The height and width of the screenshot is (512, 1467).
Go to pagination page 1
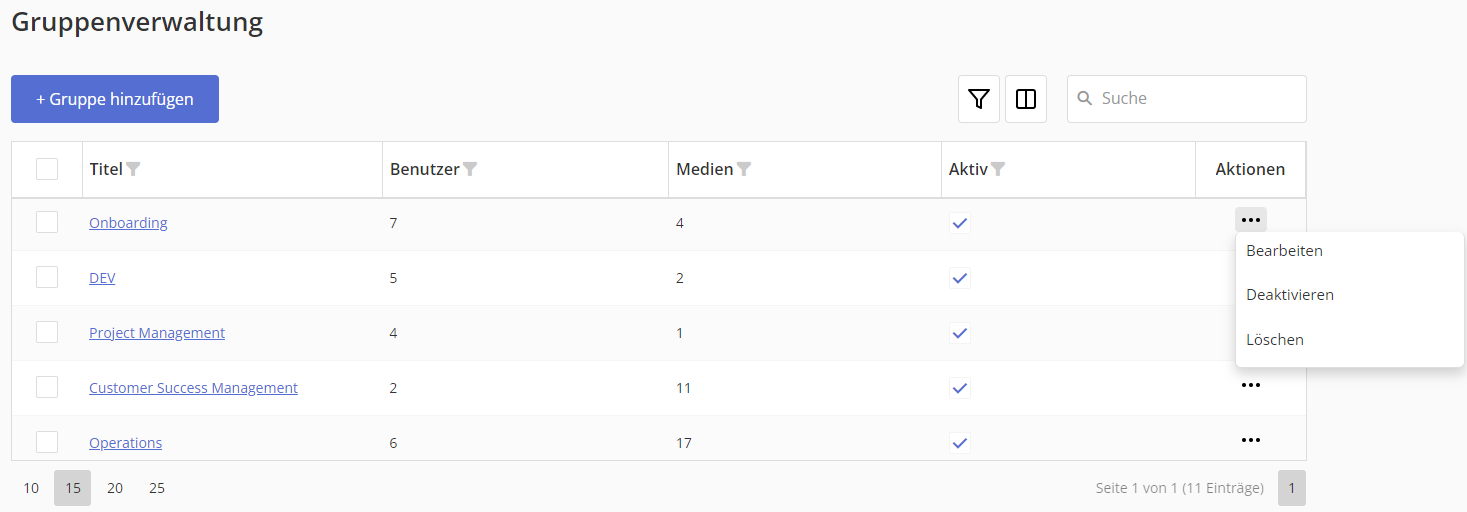click(x=1291, y=488)
